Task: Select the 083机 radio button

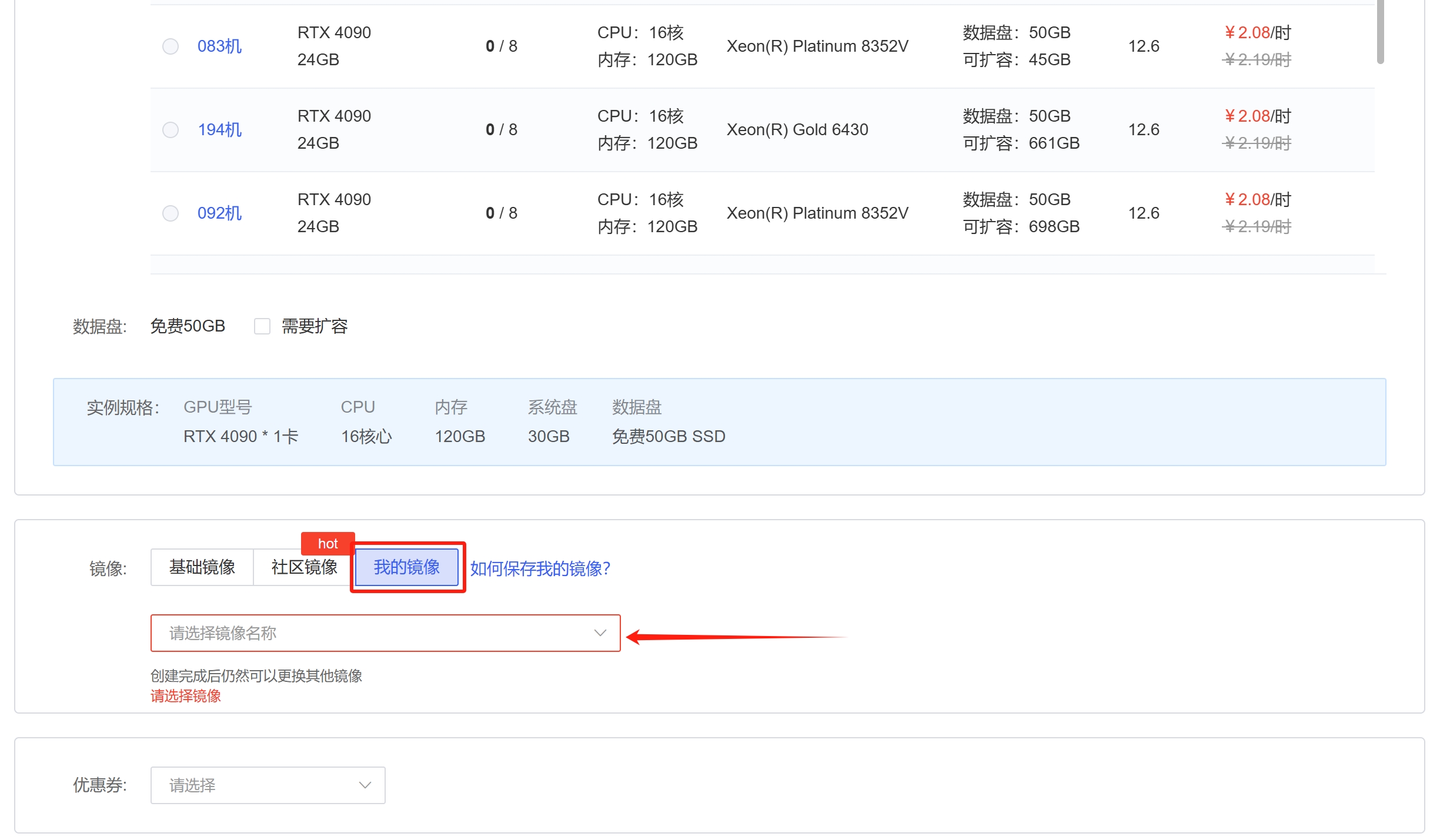Action: click(x=171, y=46)
